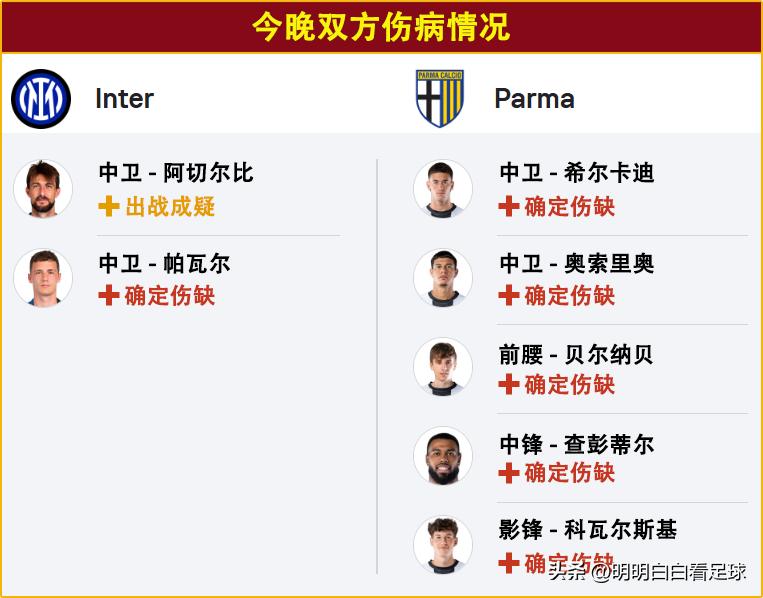Click the 今晚双方伤病情况 header title
The image size is (763, 598).
point(381,27)
